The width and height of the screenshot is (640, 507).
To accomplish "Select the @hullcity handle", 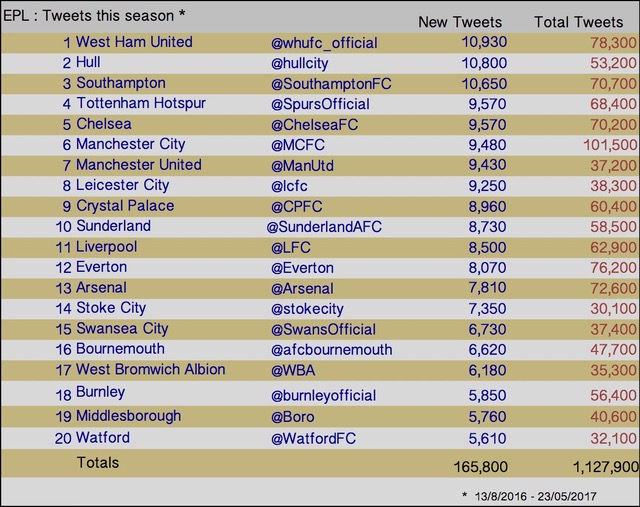I will coord(299,63).
